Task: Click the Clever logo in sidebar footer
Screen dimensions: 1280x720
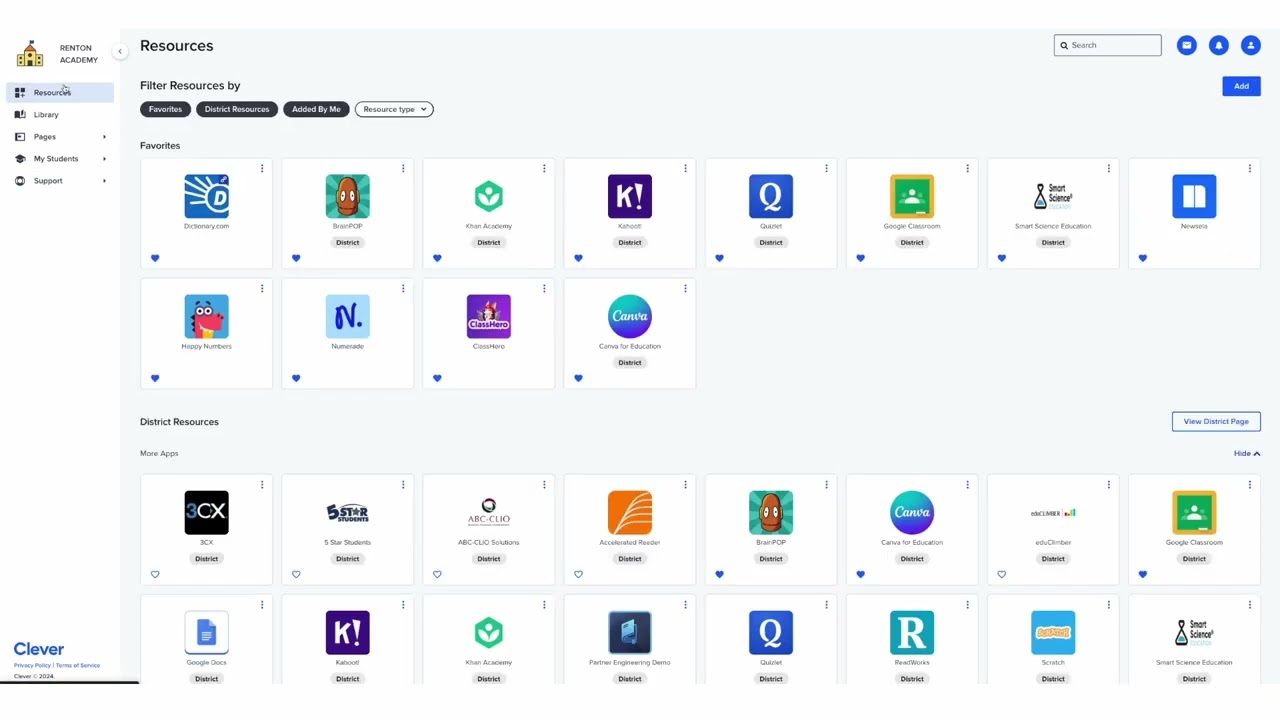Action: point(39,649)
